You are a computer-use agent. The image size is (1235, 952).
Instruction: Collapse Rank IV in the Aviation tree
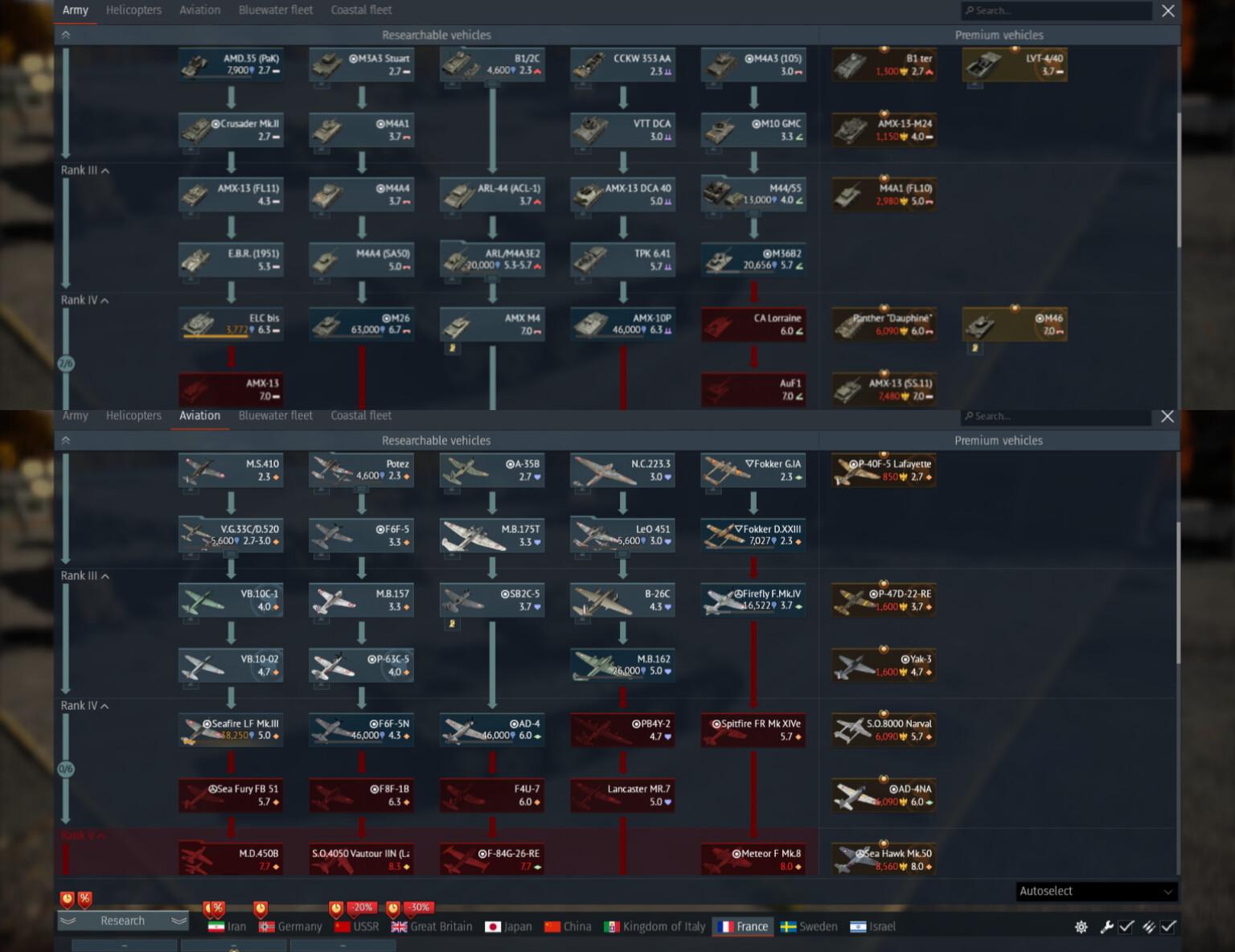85,705
